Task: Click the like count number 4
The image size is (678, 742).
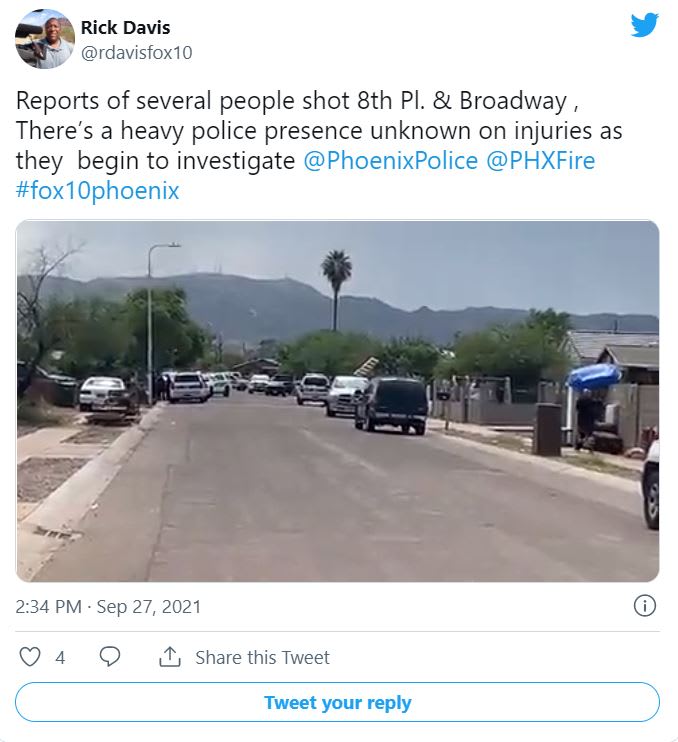Action: [x=60, y=657]
